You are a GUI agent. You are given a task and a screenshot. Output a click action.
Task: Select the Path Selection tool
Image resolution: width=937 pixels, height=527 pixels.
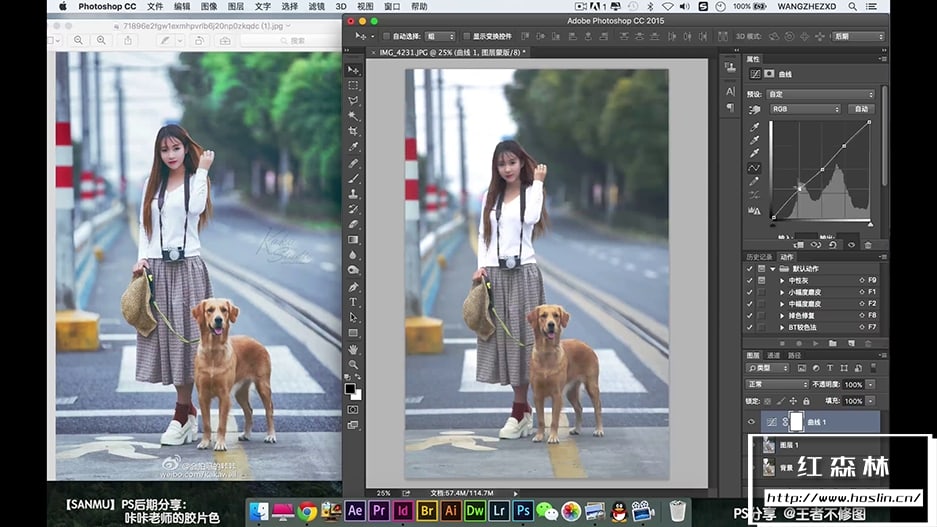click(x=353, y=318)
